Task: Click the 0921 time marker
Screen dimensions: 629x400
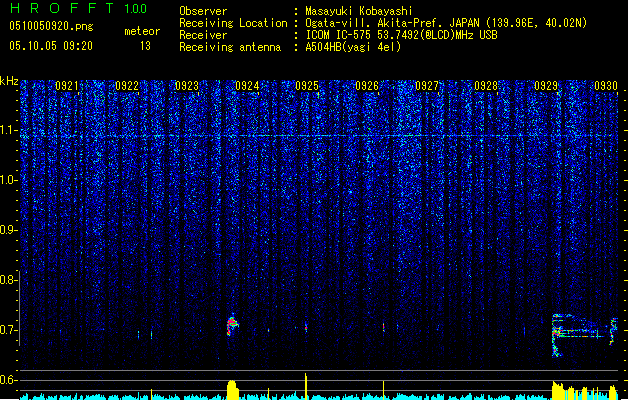Action: pyautogui.click(x=67, y=86)
